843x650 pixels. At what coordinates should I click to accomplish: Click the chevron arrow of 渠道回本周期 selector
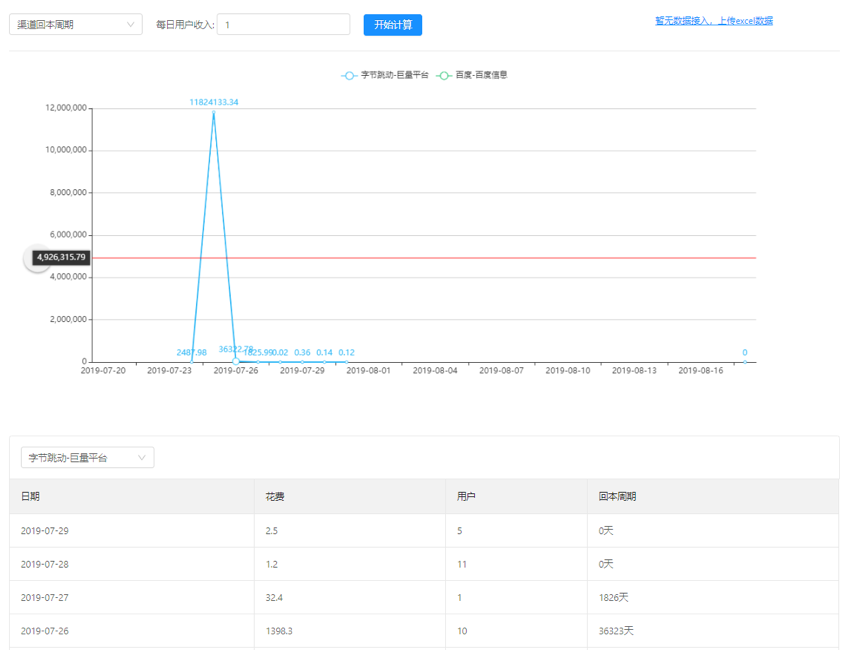pyautogui.click(x=132, y=25)
